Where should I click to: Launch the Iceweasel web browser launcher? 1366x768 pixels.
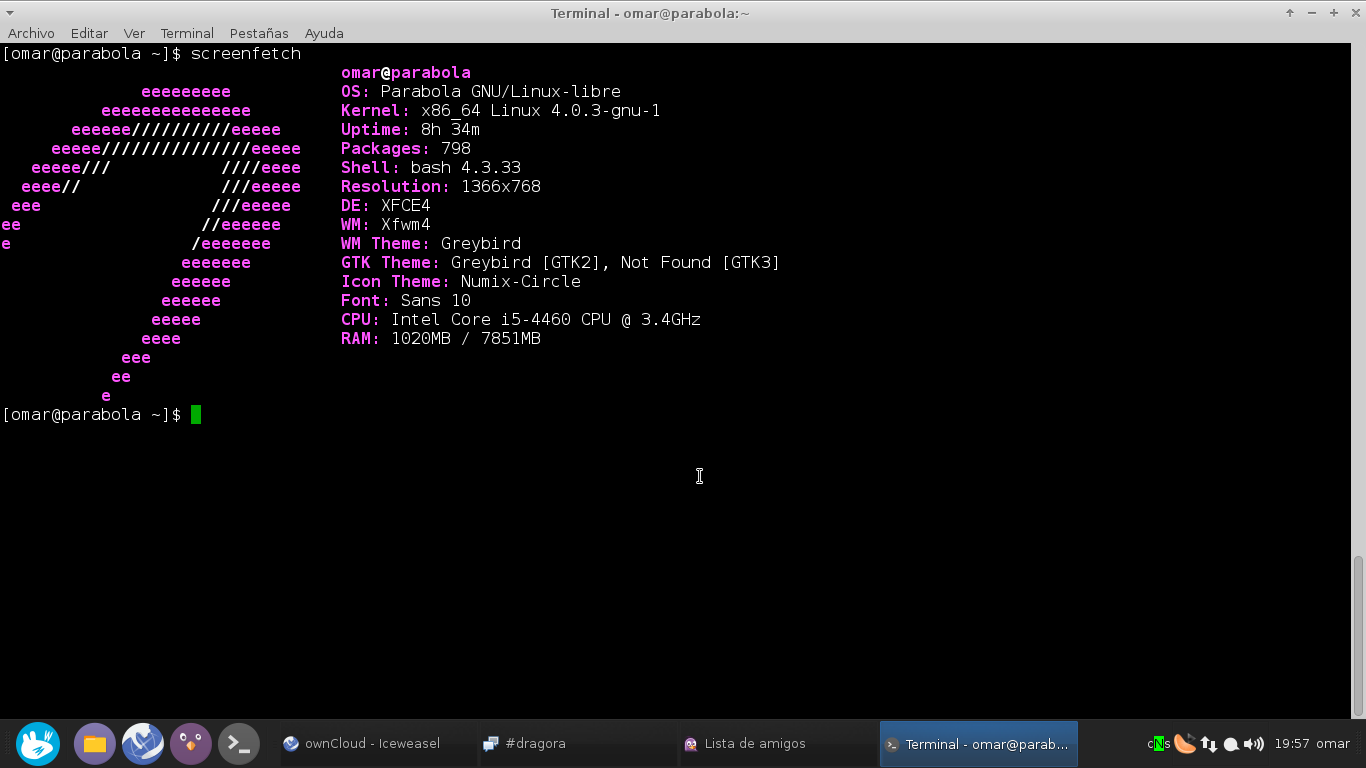(143, 744)
